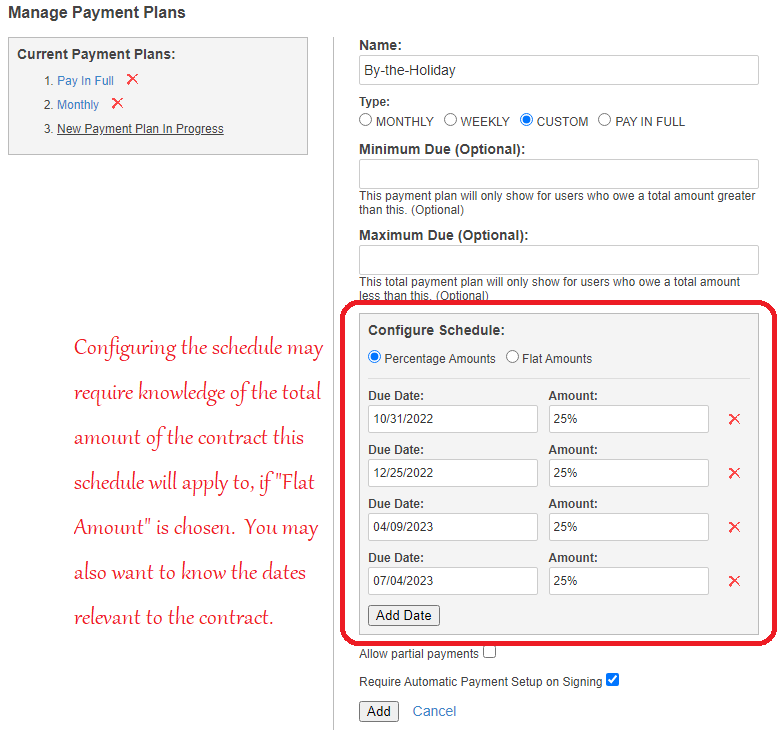The height and width of the screenshot is (730, 781).
Task: Click the Add button to save plan
Action: tap(379, 711)
